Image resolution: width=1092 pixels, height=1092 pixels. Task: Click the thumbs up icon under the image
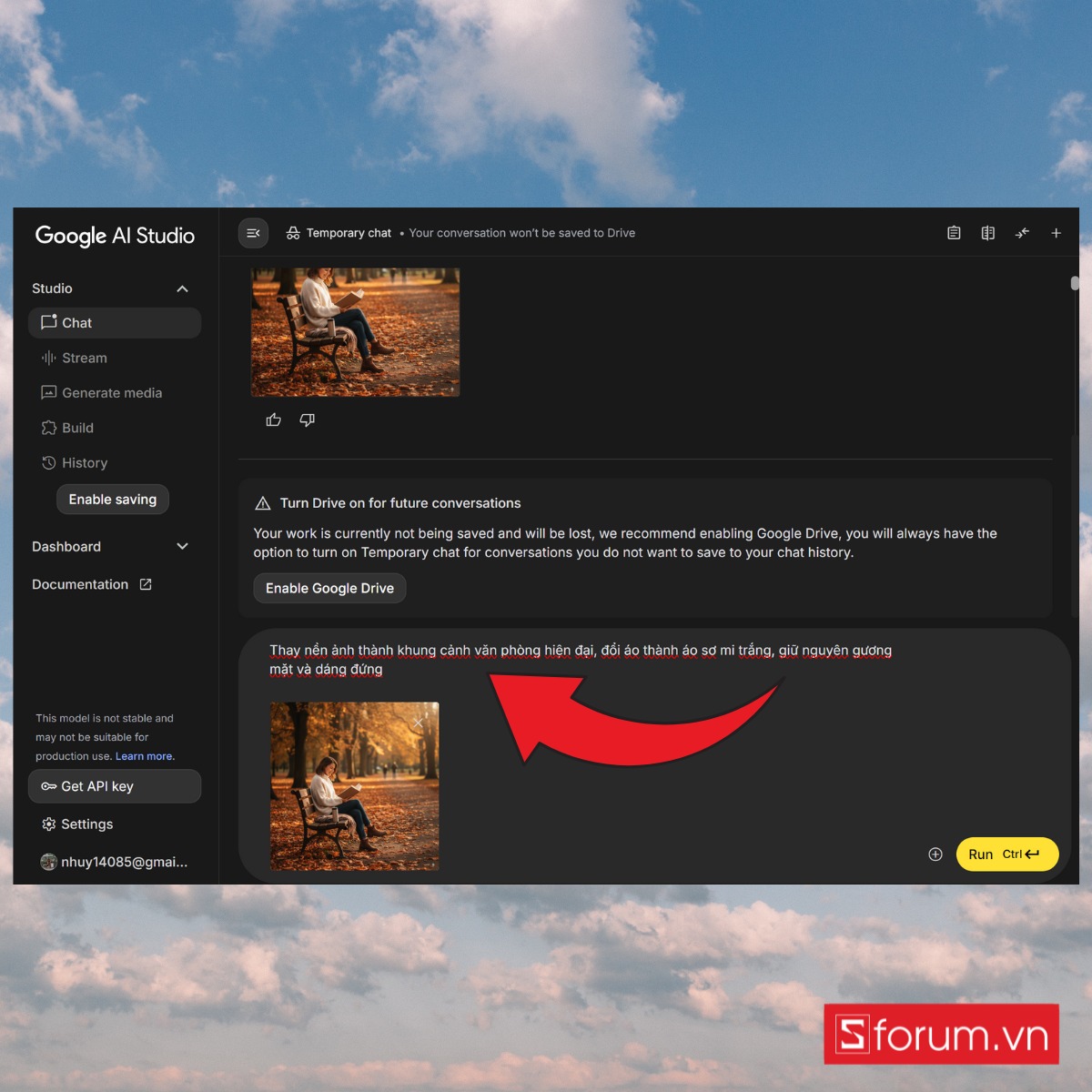coord(273,420)
